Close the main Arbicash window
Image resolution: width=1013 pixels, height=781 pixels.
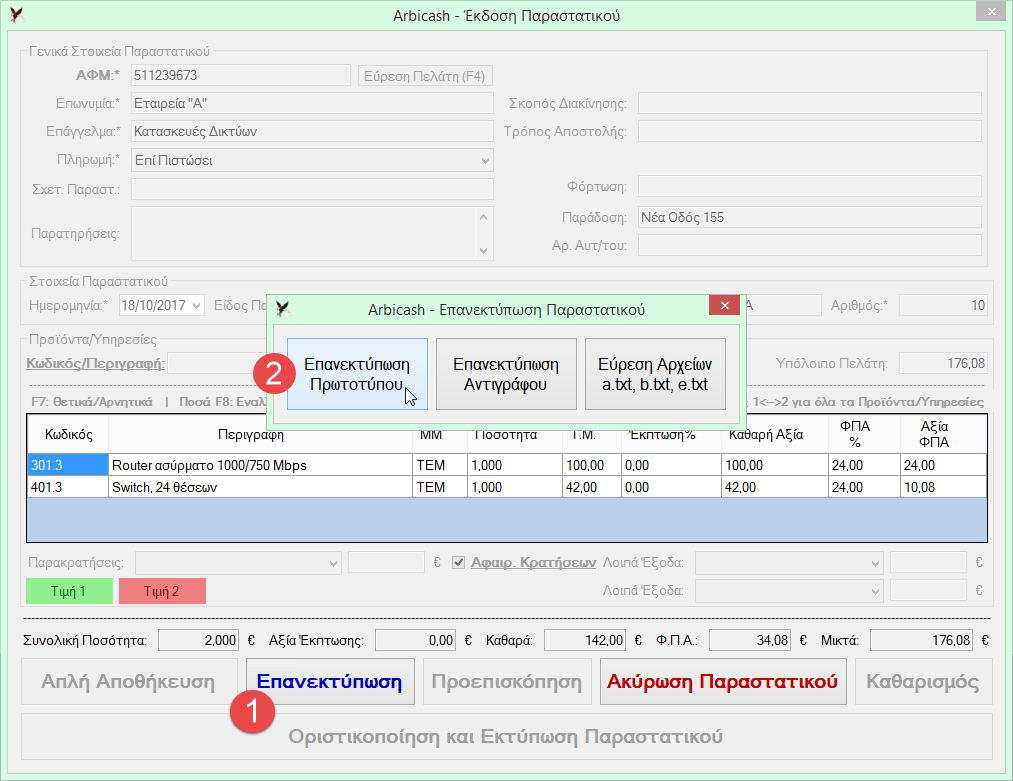tap(992, 12)
